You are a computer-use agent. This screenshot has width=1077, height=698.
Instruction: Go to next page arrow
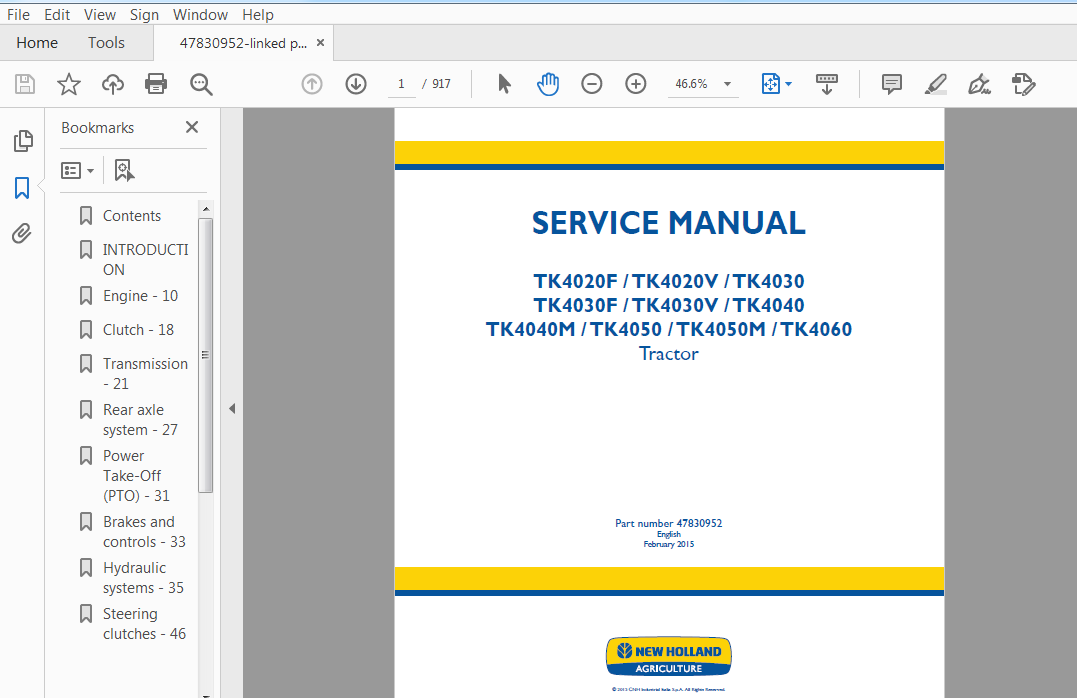pos(356,84)
